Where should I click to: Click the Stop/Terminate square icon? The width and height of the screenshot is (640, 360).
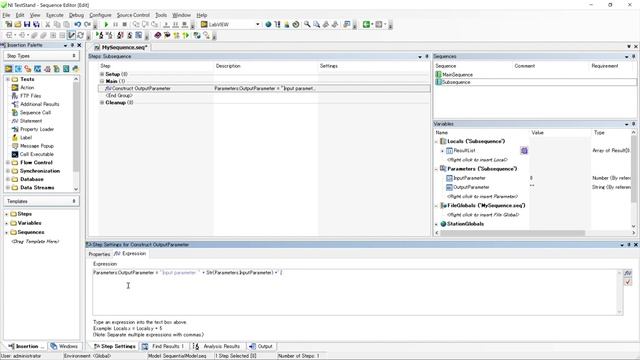[125, 24]
